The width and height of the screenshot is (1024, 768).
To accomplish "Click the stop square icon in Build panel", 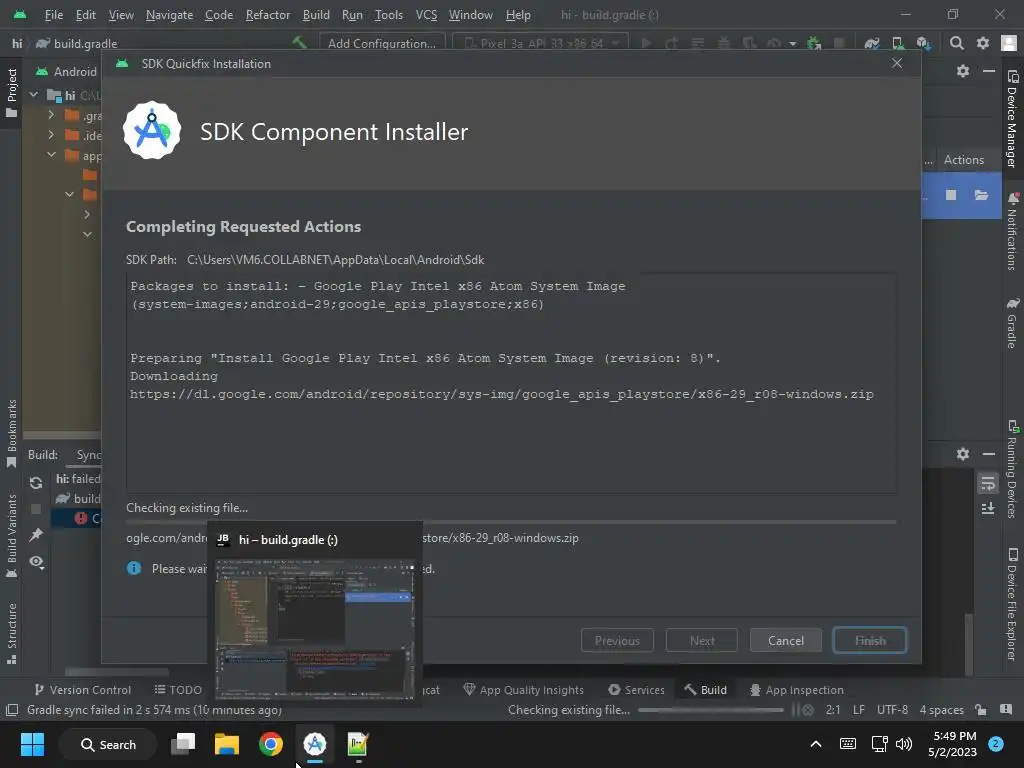I will point(36,509).
